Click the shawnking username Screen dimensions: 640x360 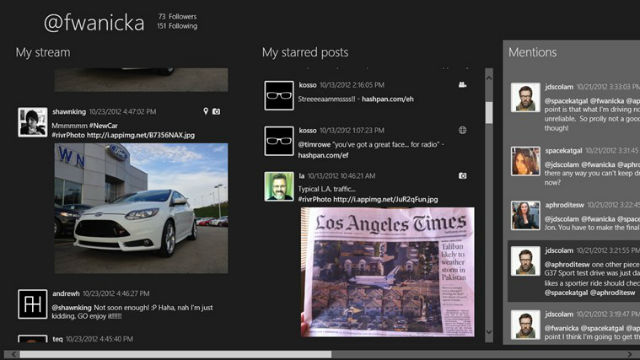pos(69,112)
